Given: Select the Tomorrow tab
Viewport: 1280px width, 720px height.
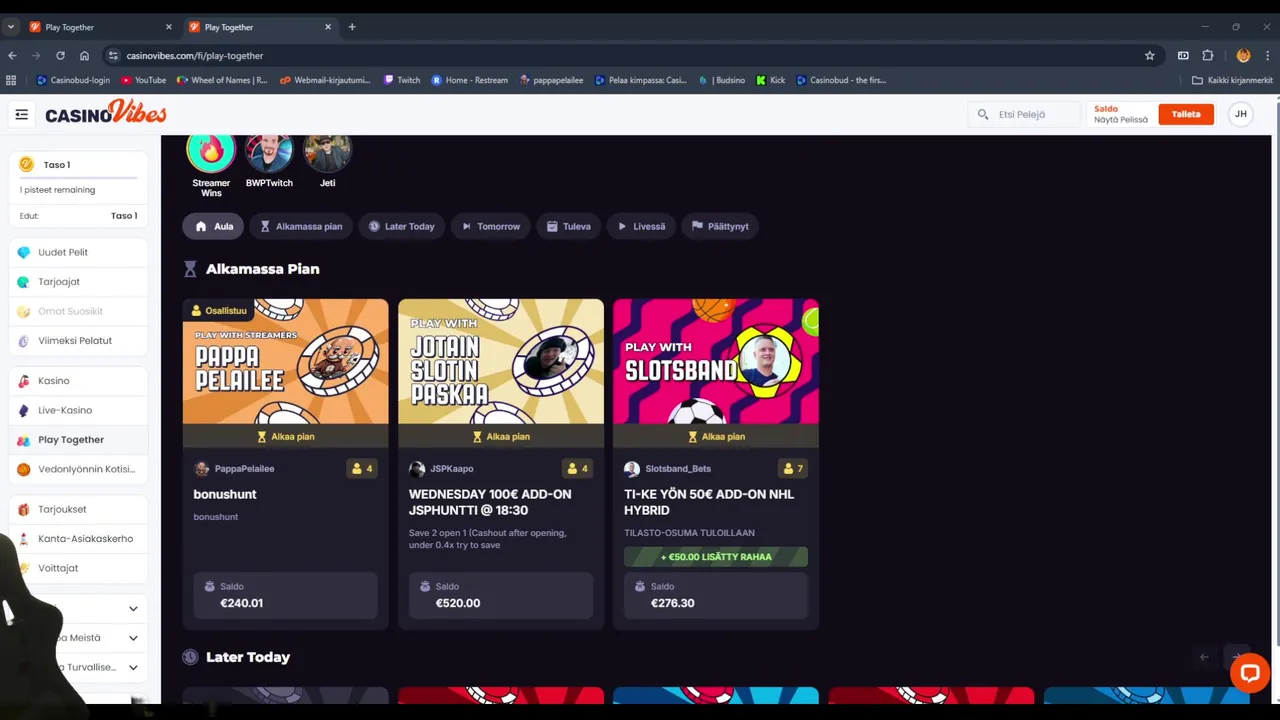Looking at the screenshot, I should pos(491,226).
